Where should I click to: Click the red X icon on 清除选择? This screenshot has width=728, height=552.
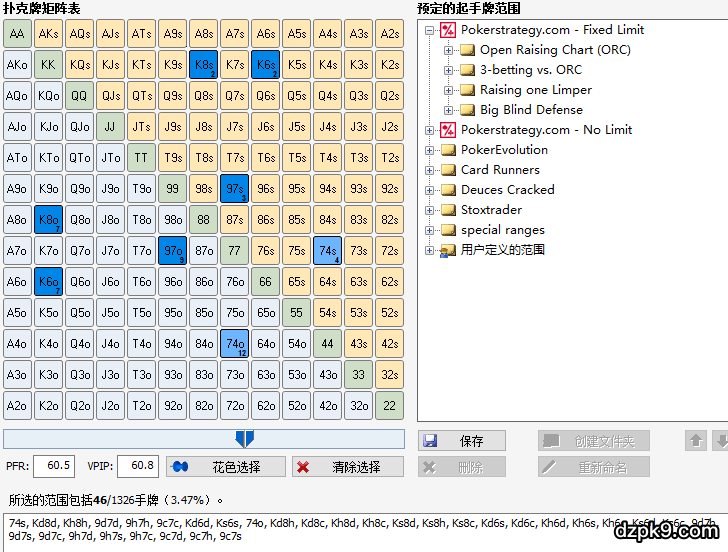click(303, 467)
